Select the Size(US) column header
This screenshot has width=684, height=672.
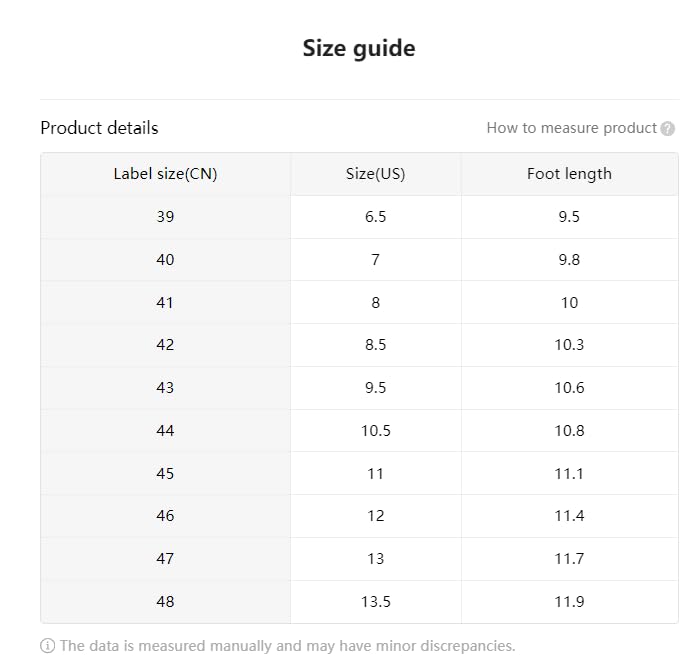375,174
